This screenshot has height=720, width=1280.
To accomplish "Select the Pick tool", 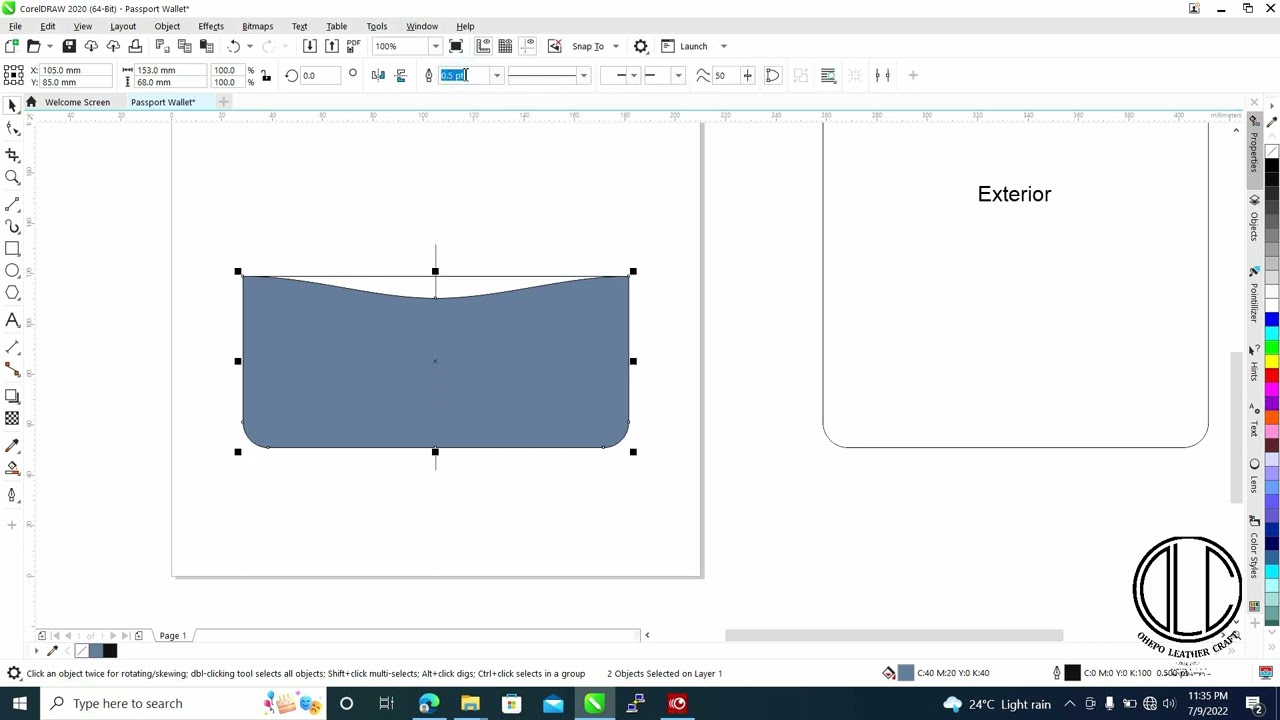I will click(x=12, y=106).
